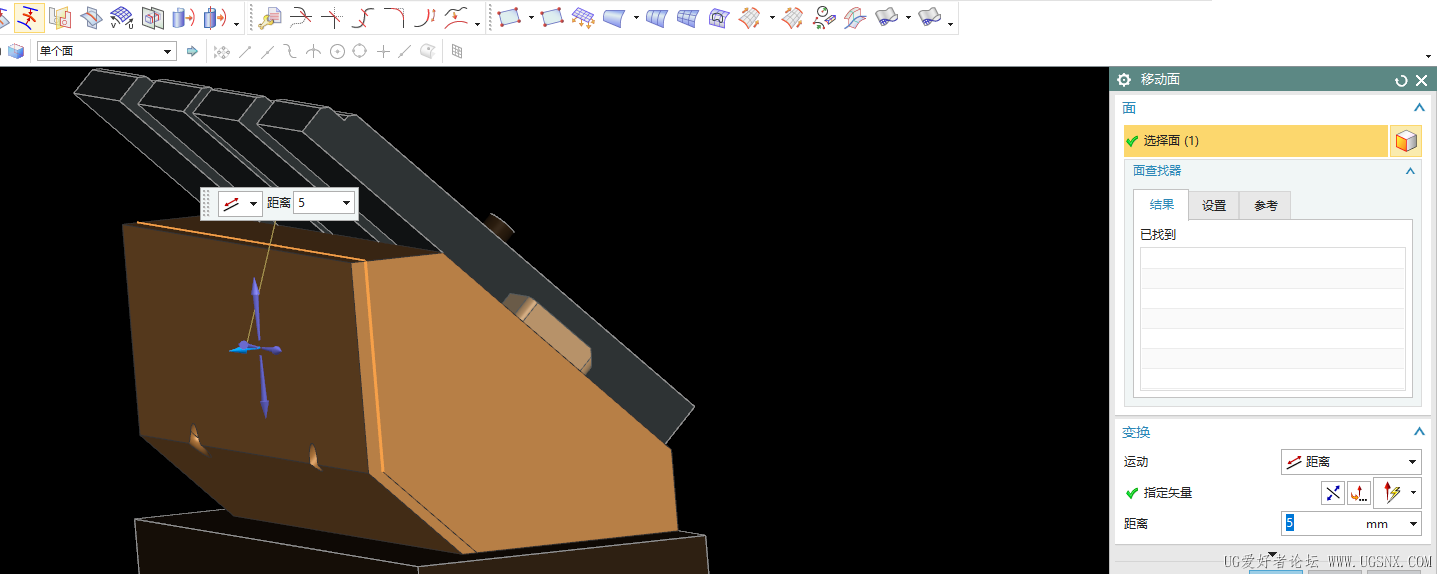Open the intersecting planes section tool
The width and height of the screenshot is (1437, 574).
coord(91,17)
